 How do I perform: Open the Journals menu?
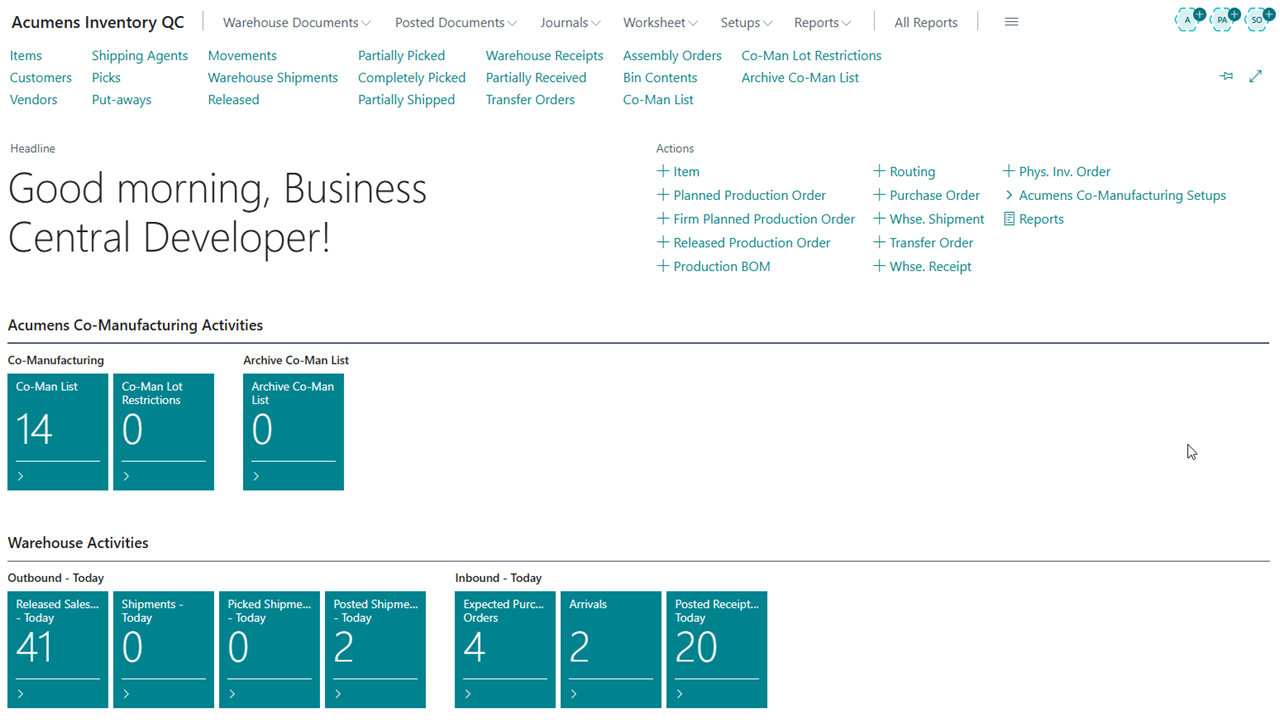[x=570, y=22]
